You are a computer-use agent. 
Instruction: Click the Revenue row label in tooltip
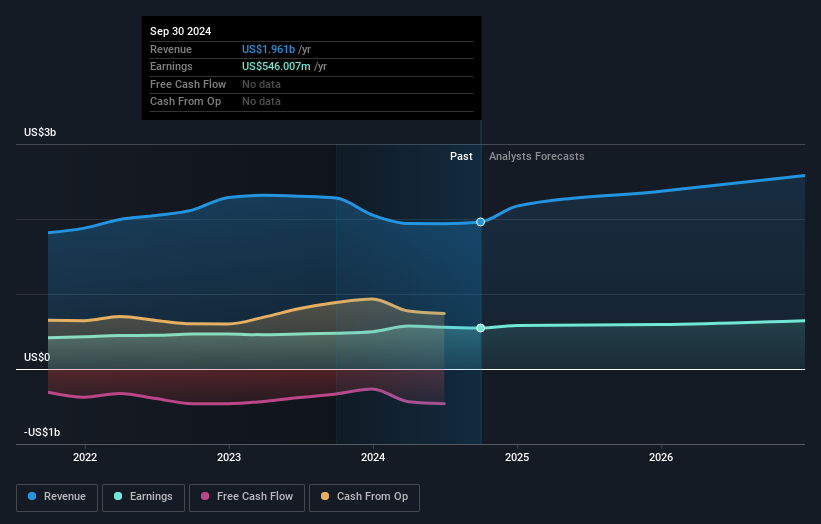click(171, 49)
